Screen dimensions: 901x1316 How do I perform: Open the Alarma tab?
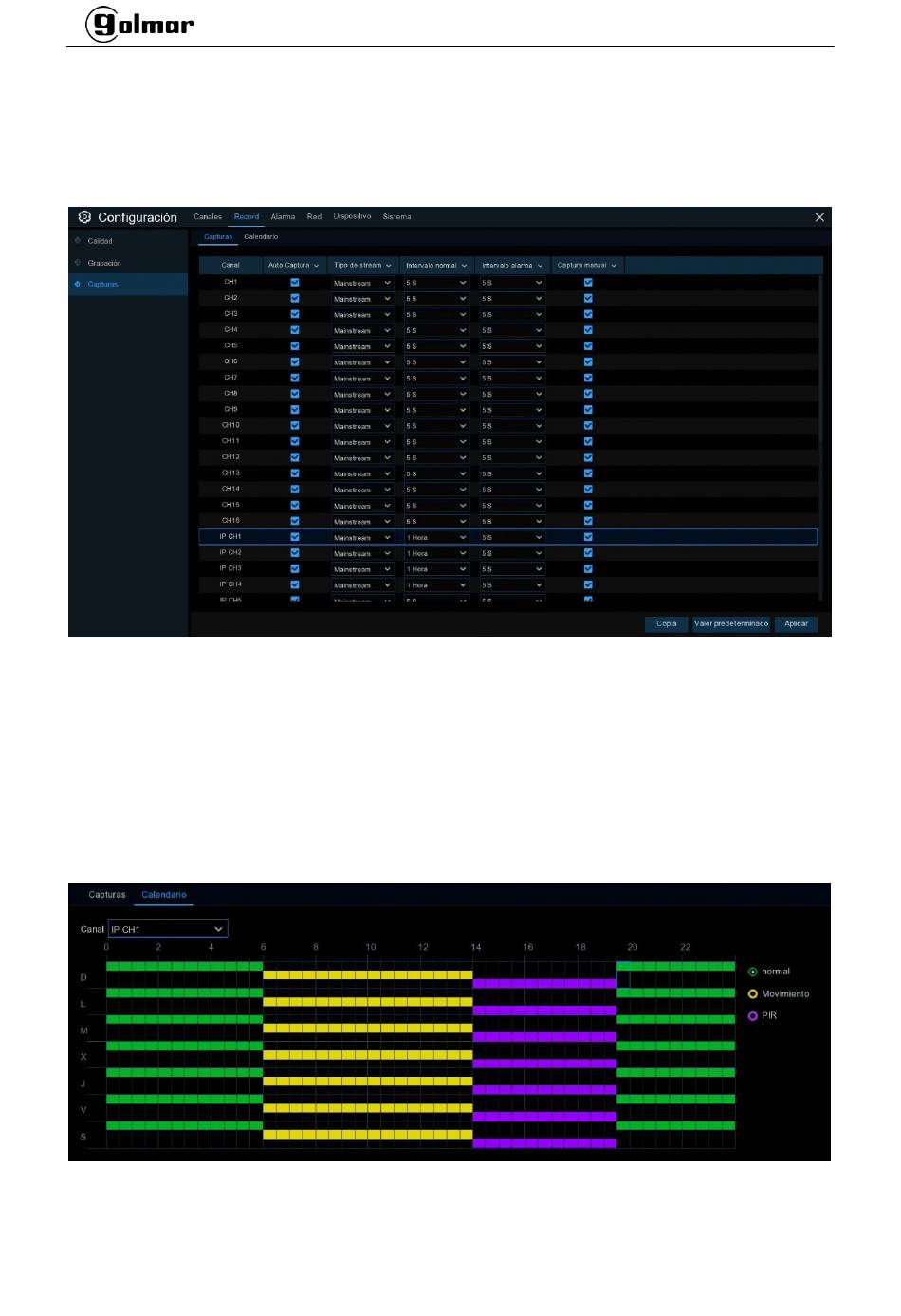coord(283,217)
